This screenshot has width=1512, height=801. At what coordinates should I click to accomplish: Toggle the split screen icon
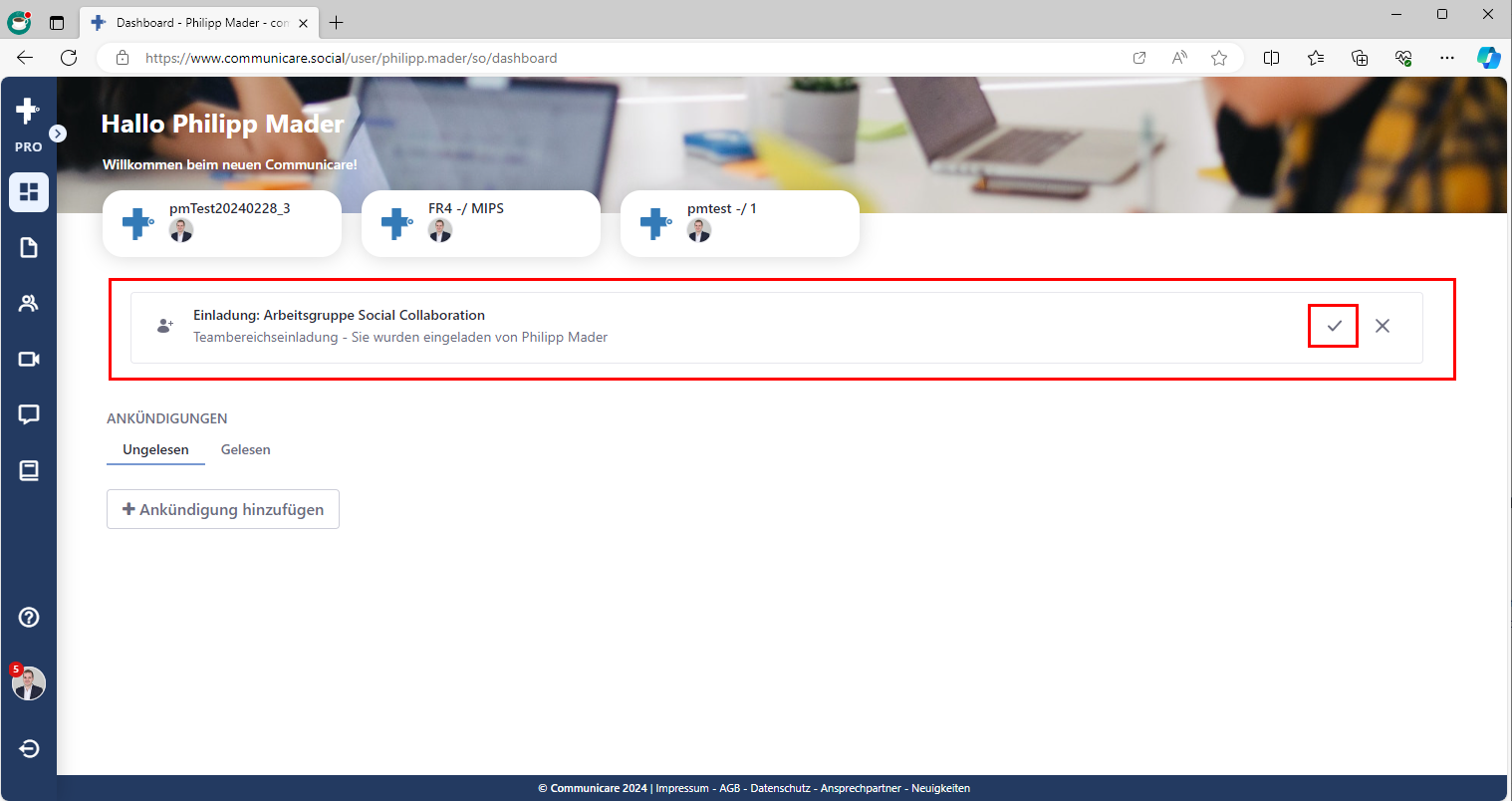(1271, 58)
